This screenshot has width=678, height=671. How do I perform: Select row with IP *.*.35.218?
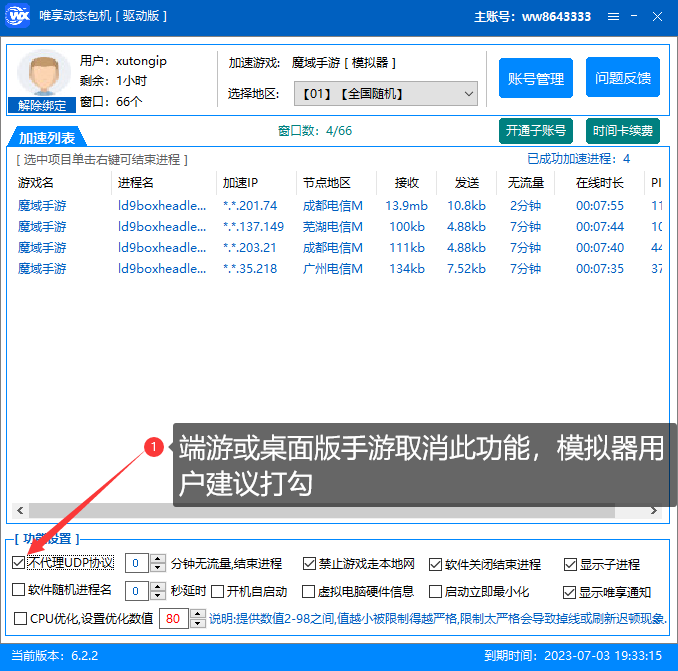coord(339,268)
